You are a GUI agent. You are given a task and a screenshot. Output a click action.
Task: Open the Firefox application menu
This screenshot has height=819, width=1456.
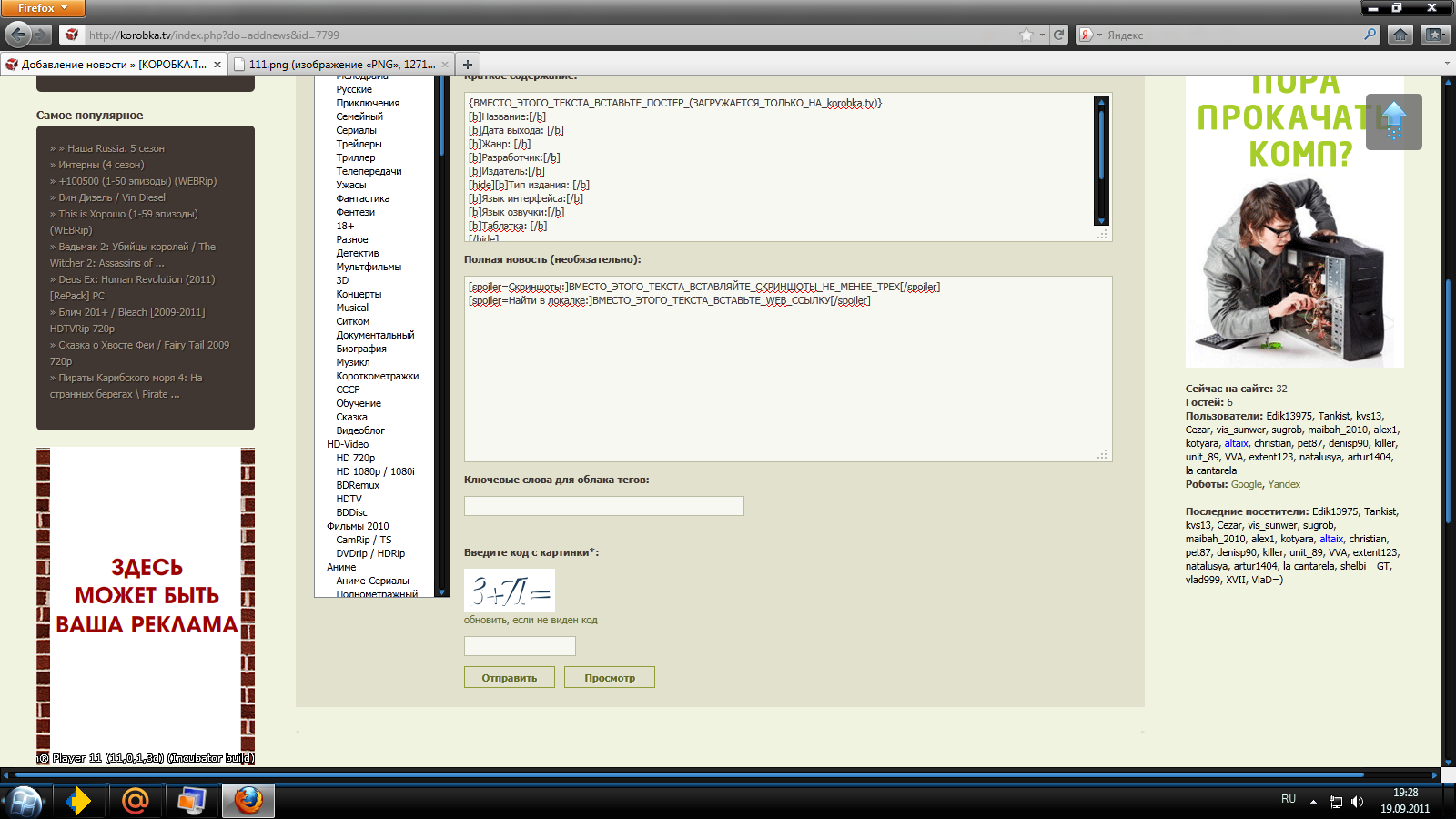click(43, 8)
